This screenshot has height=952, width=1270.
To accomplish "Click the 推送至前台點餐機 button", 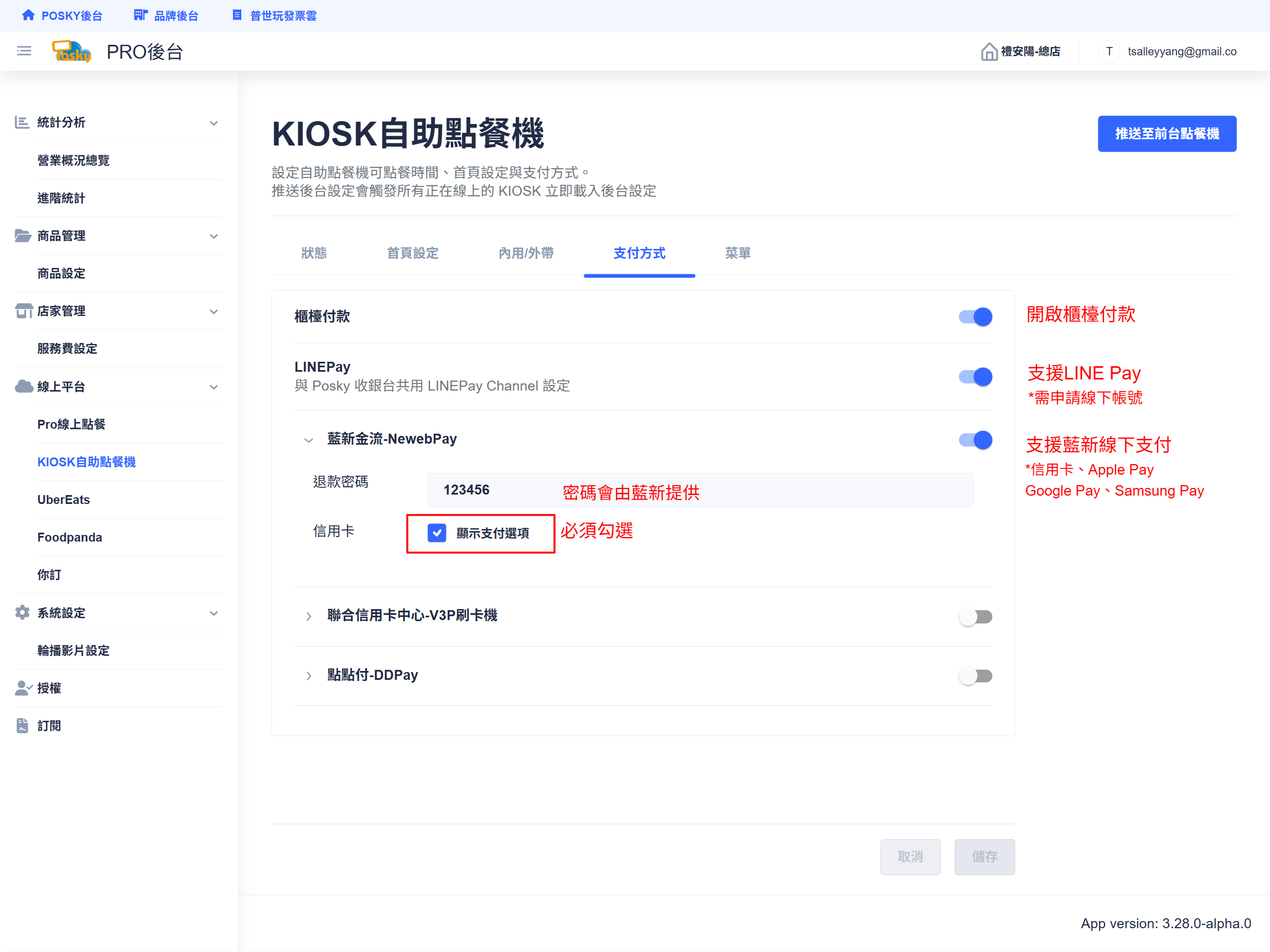I will pyautogui.click(x=1167, y=134).
